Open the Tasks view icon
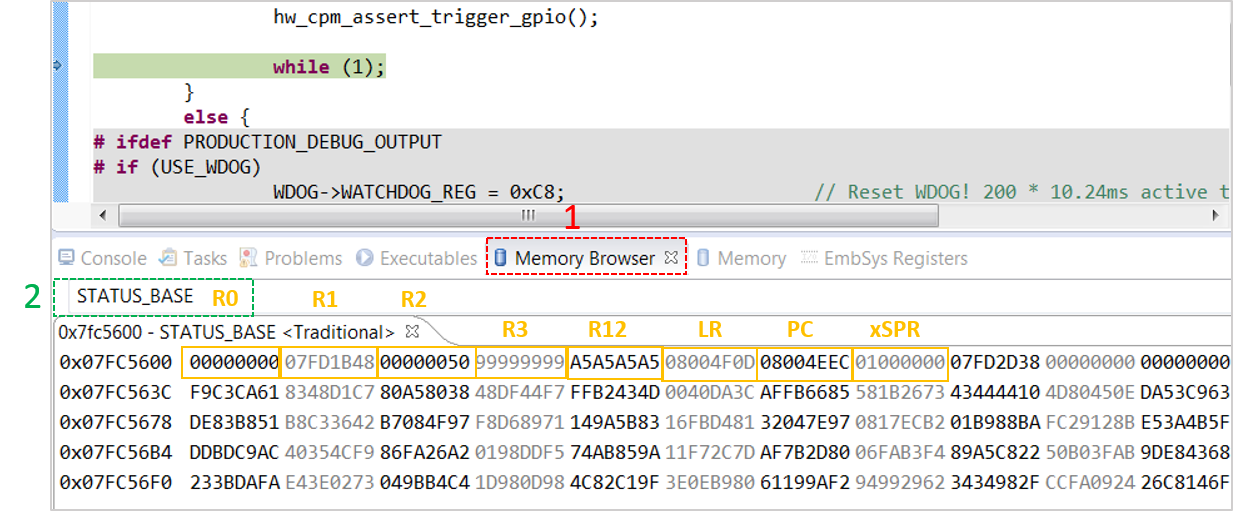 coord(168,258)
